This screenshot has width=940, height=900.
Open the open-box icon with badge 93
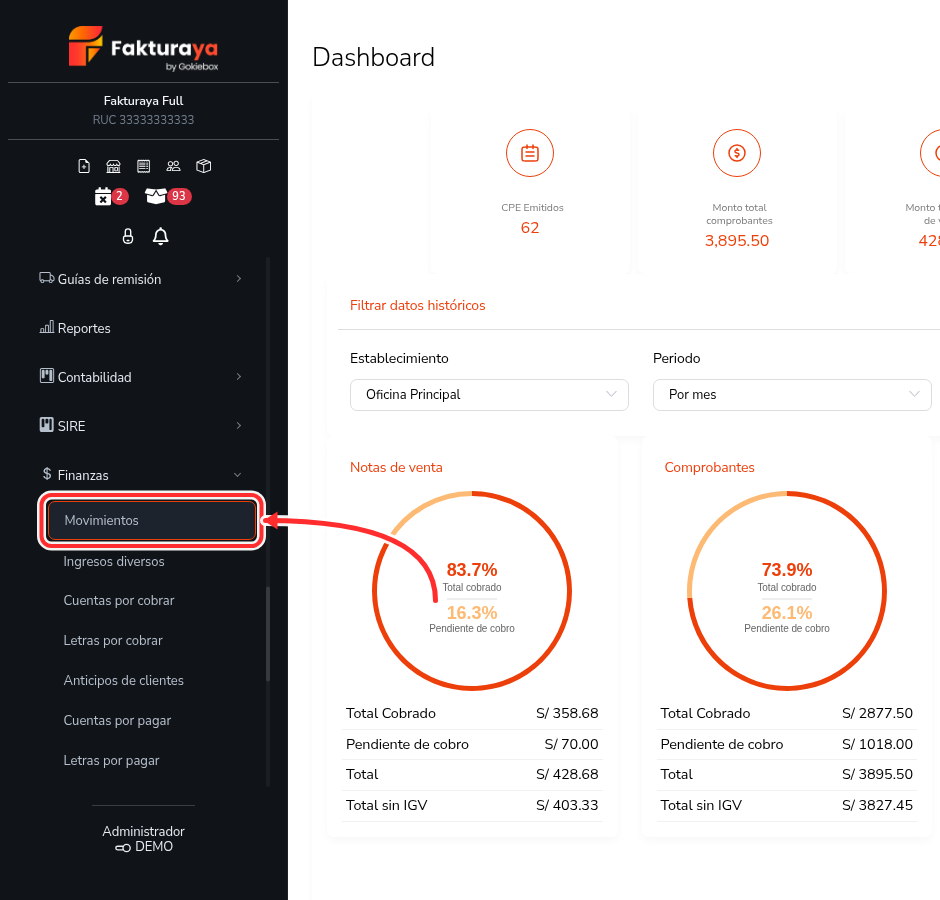pos(168,196)
